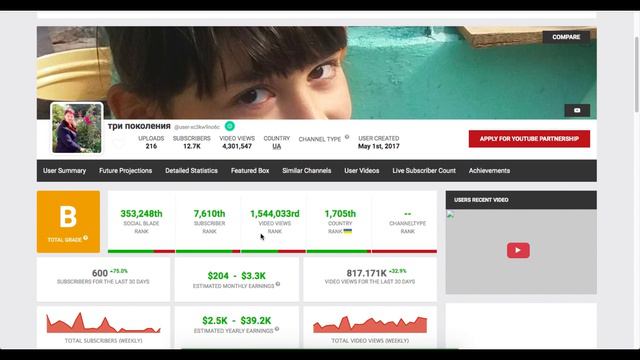Open the Channel Type help icon
Image resolution: width=640 pixels, height=360 pixels.
click(347, 137)
